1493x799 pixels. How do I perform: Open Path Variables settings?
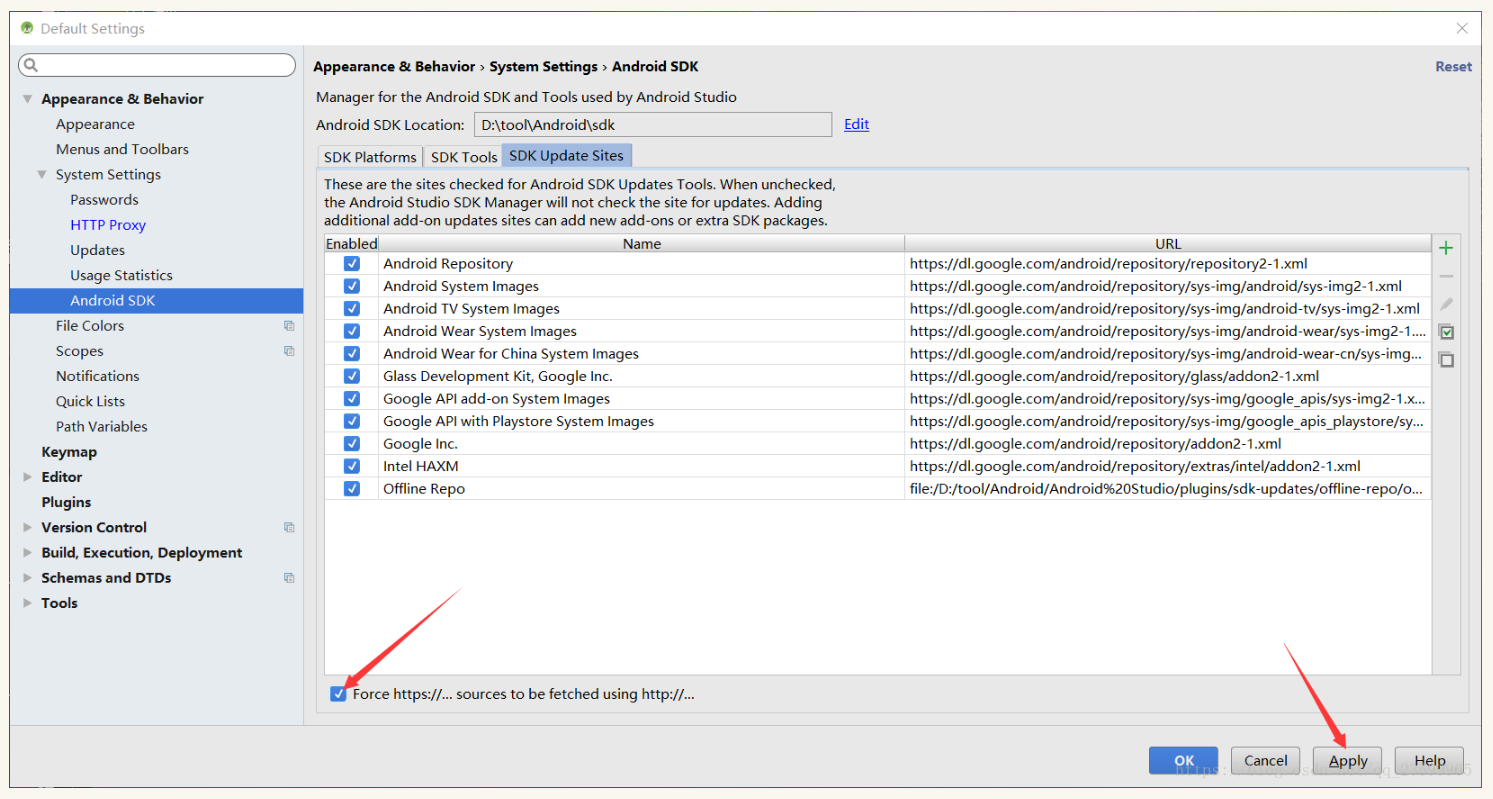(101, 426)
